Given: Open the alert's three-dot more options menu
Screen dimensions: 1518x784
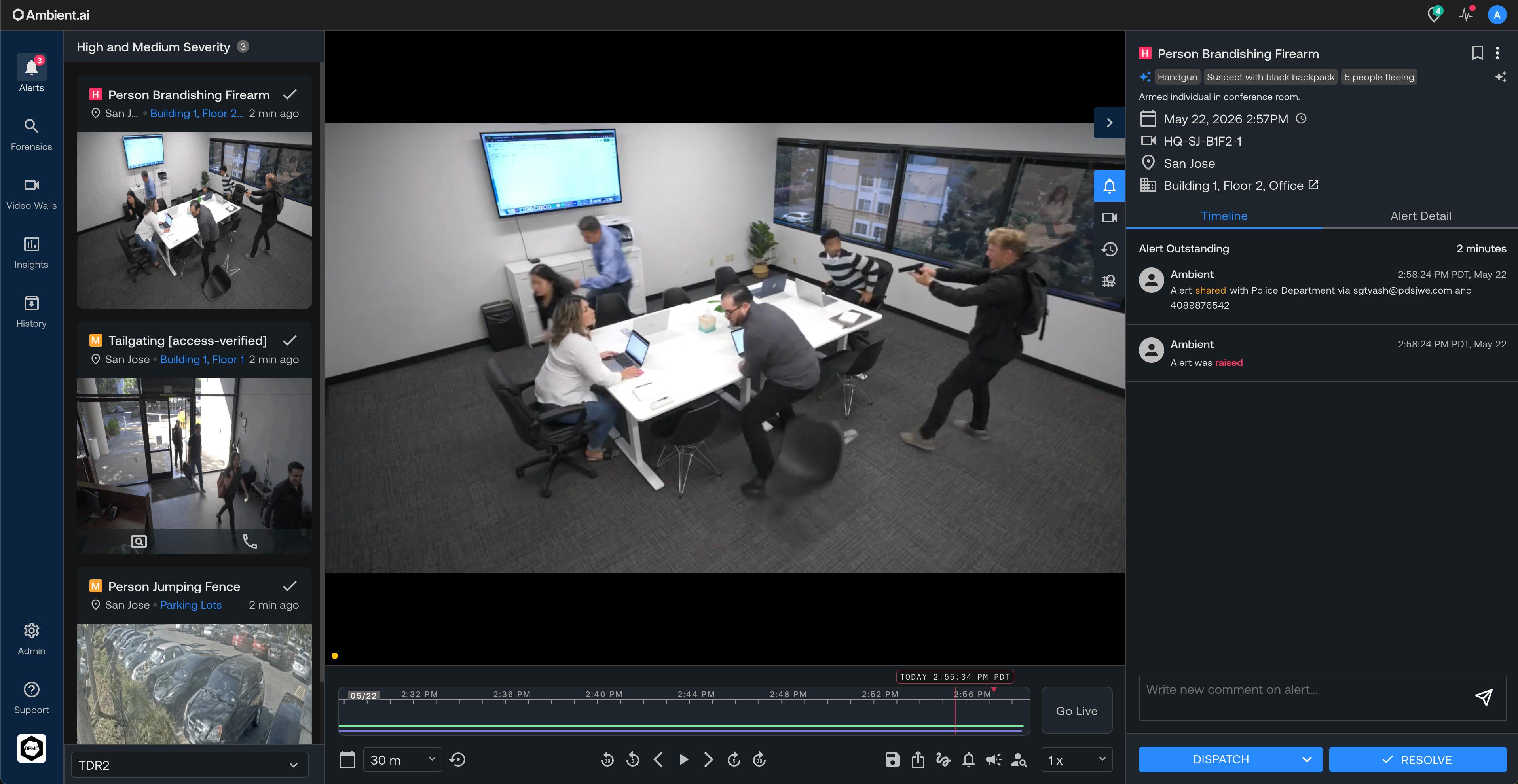Looking at the screenshot, I should 1497,53.
